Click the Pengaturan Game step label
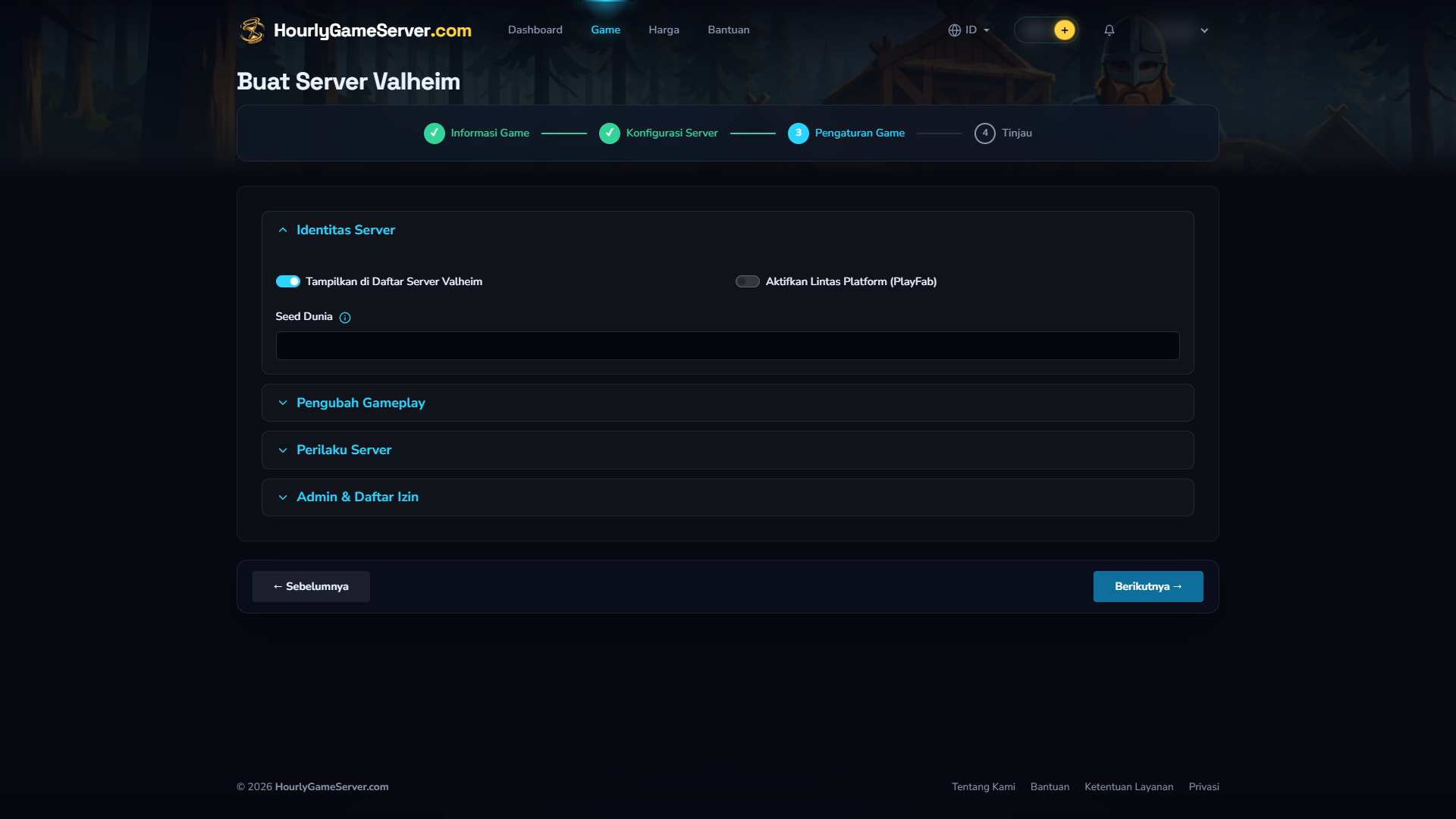The width and height of the screenshot is (1456, 819). pos(860,133)
